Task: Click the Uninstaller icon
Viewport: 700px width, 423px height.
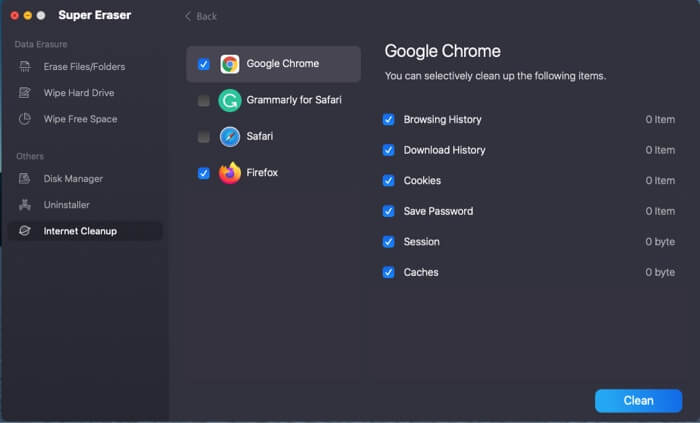Action: [25, 205]
